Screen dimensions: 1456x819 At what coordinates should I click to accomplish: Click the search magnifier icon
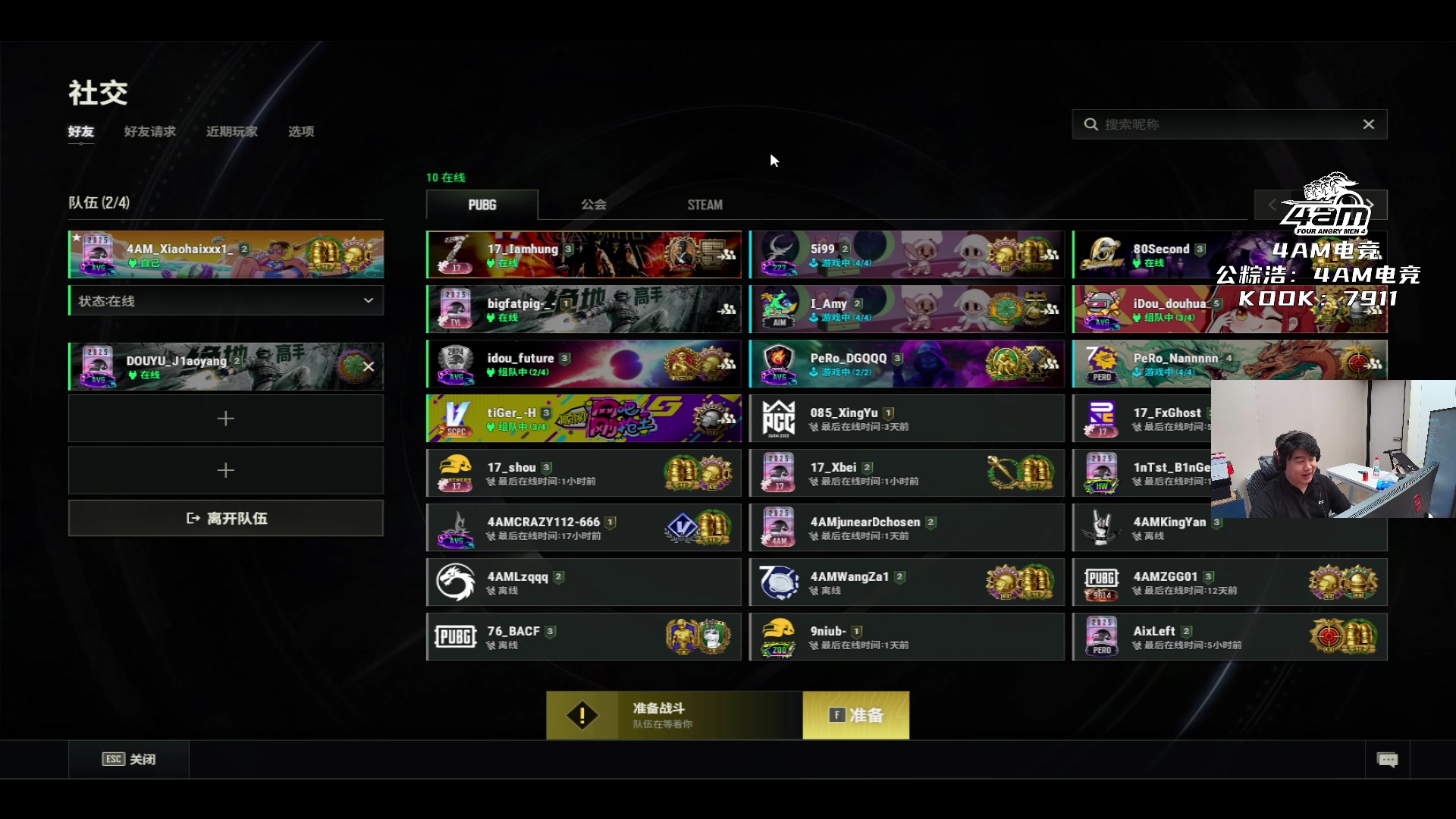point(1091,124)
